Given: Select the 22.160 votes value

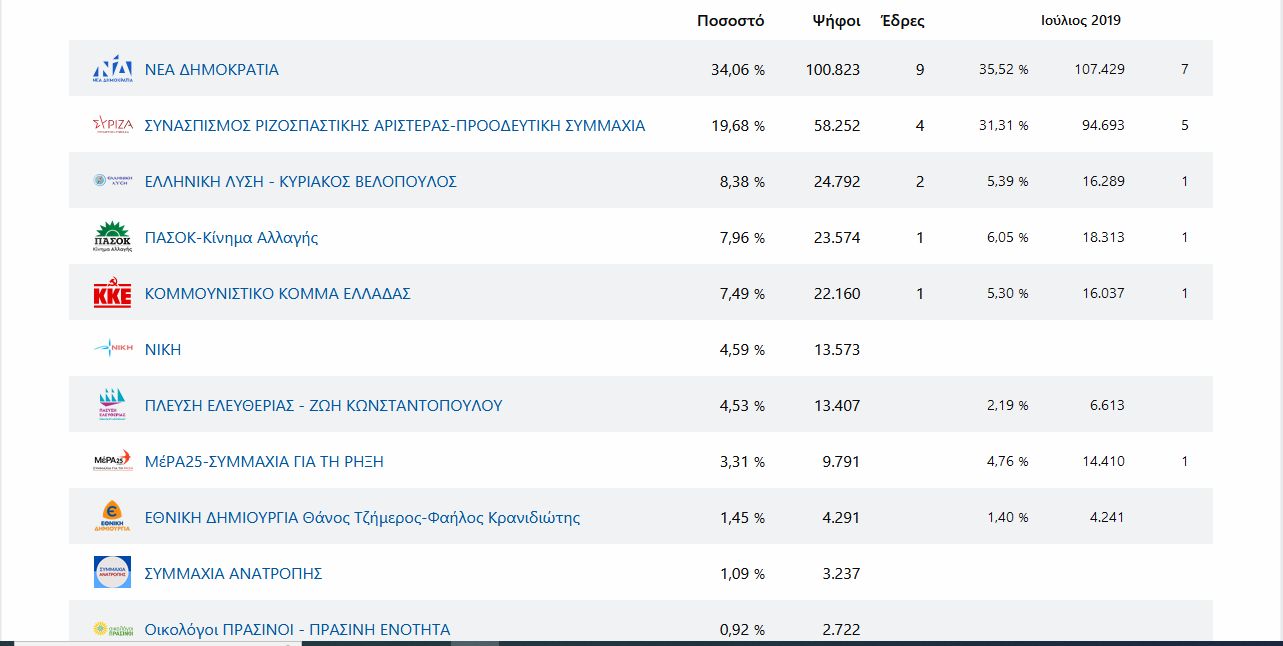Looking at the screenshot, I should [837, 294].
